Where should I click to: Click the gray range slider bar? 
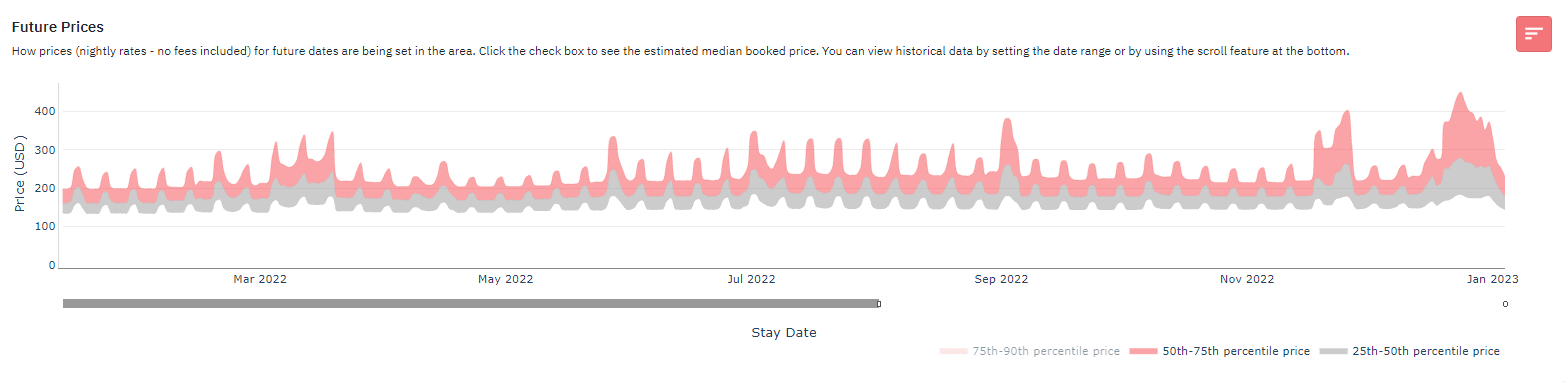(470, 303)
